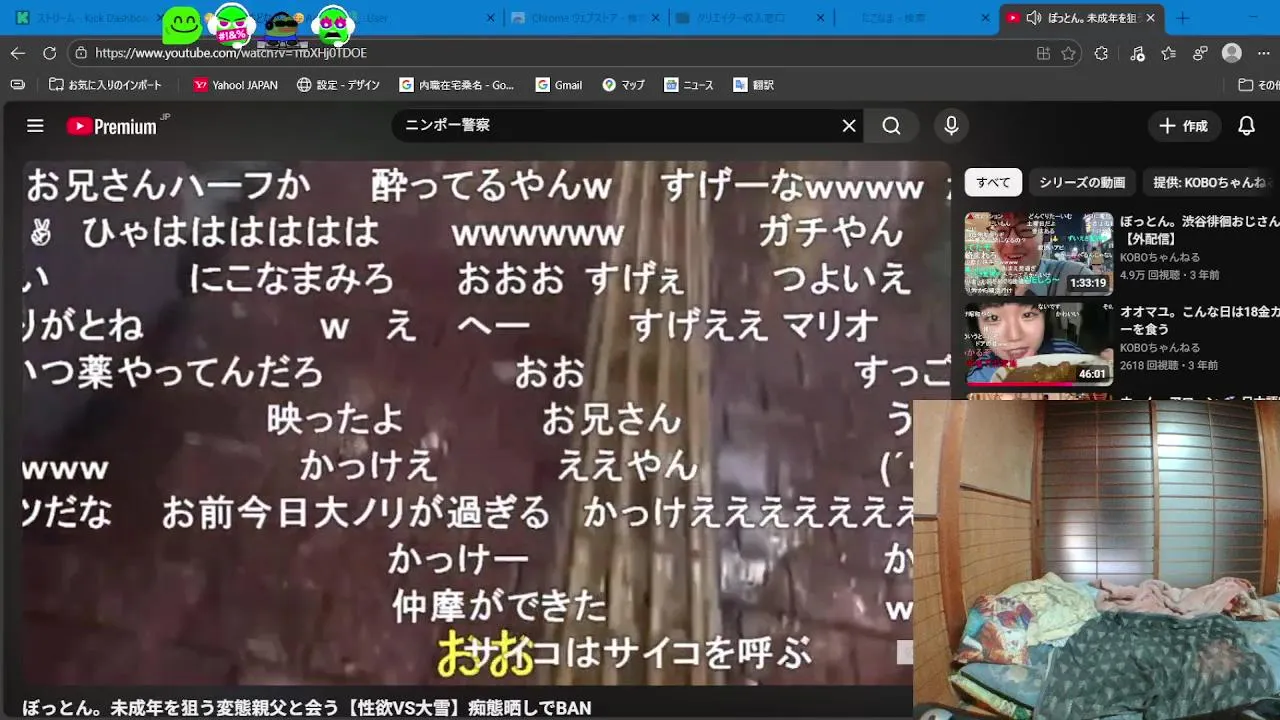
Task: Close the クリエイター収入窓口 tab
Action: [x=820, y=18]
